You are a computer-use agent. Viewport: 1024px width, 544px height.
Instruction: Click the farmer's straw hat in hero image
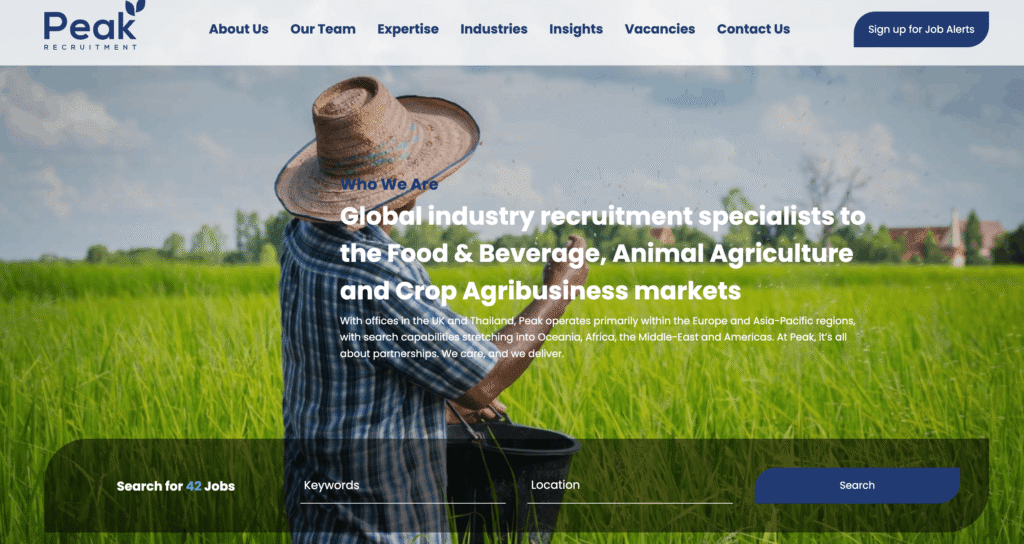(x=377, y=147)
